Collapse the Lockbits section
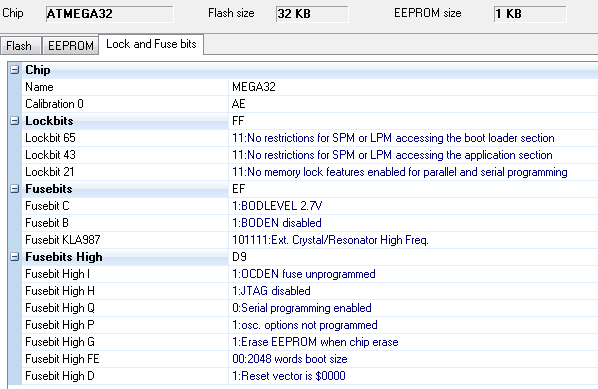This screenshot has width=598, height=389. coord(14,121)
